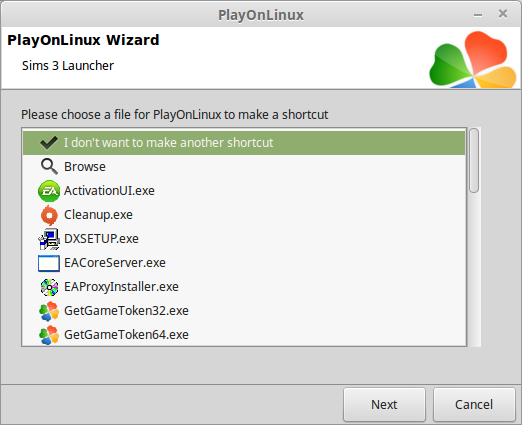This screenshot has height=425, width=522.
Task: Click the clover icon of GetGameToken64.exe
Action: (49, 335)
